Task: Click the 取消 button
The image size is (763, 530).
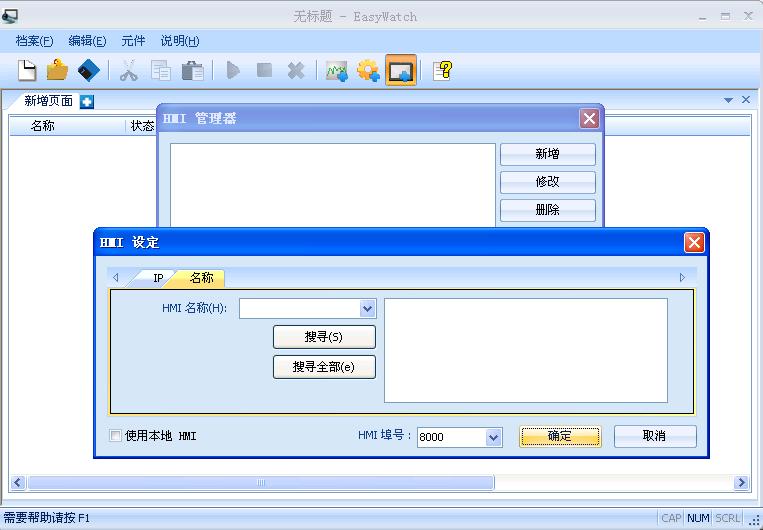Action: 655,436
